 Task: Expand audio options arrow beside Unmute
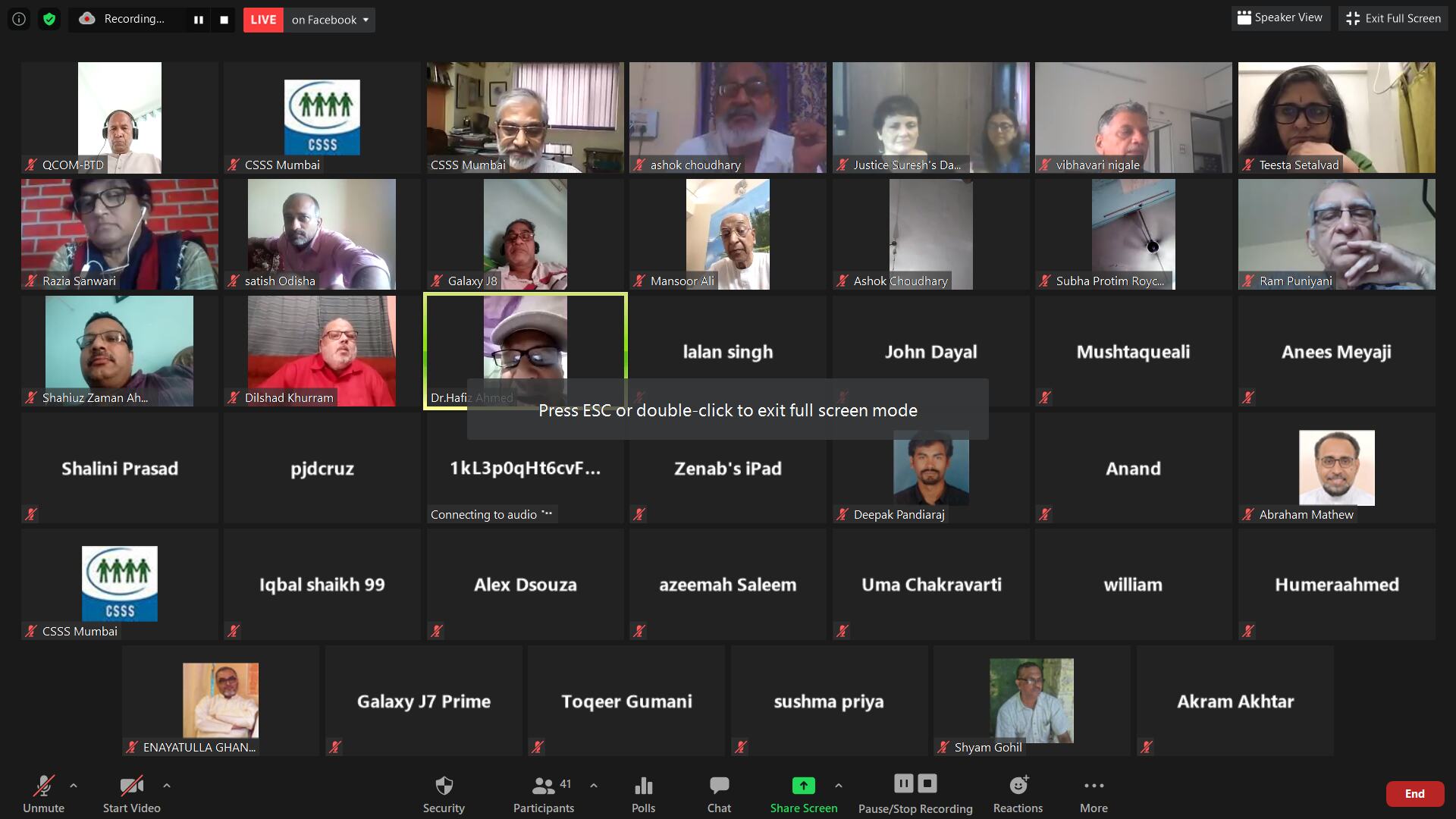[x=74, y=786]
